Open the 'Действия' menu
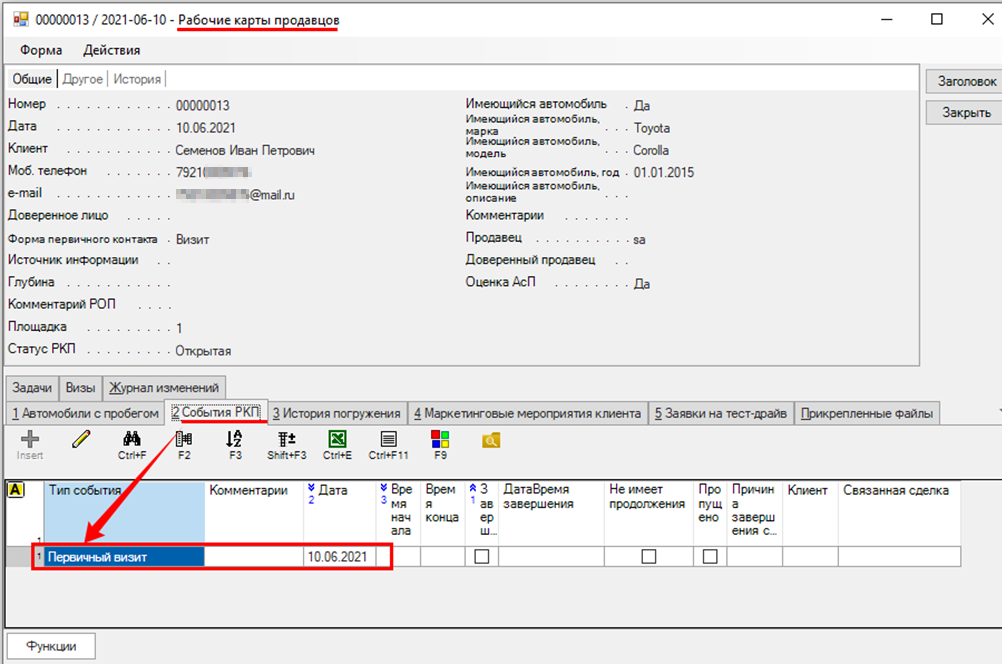Image resolution: width=1002 pixels, height=664 pixels. (111, 50)
